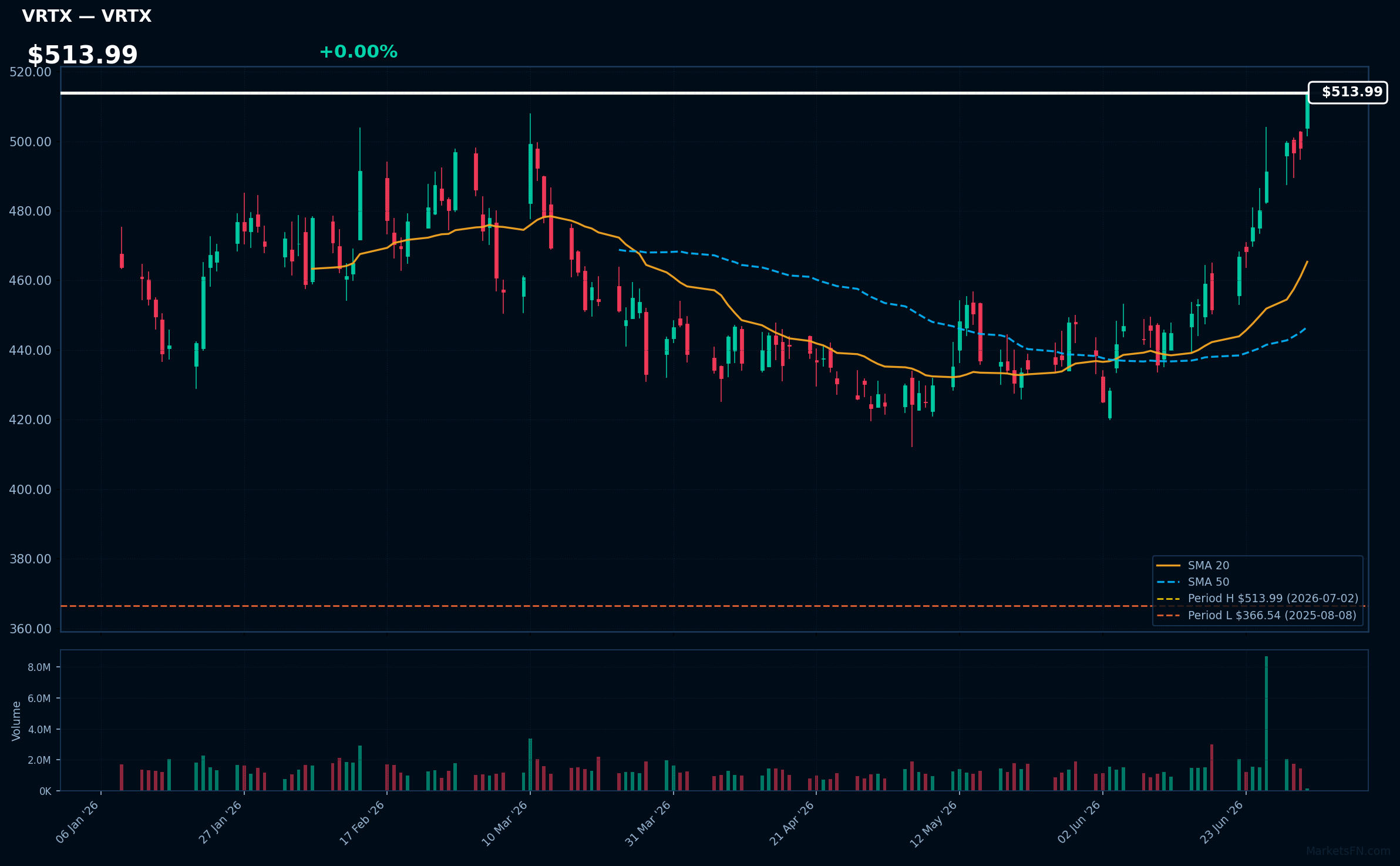Click the 12 May '26 date label
Screen dimensions: 1400x866
pos(934,824)
